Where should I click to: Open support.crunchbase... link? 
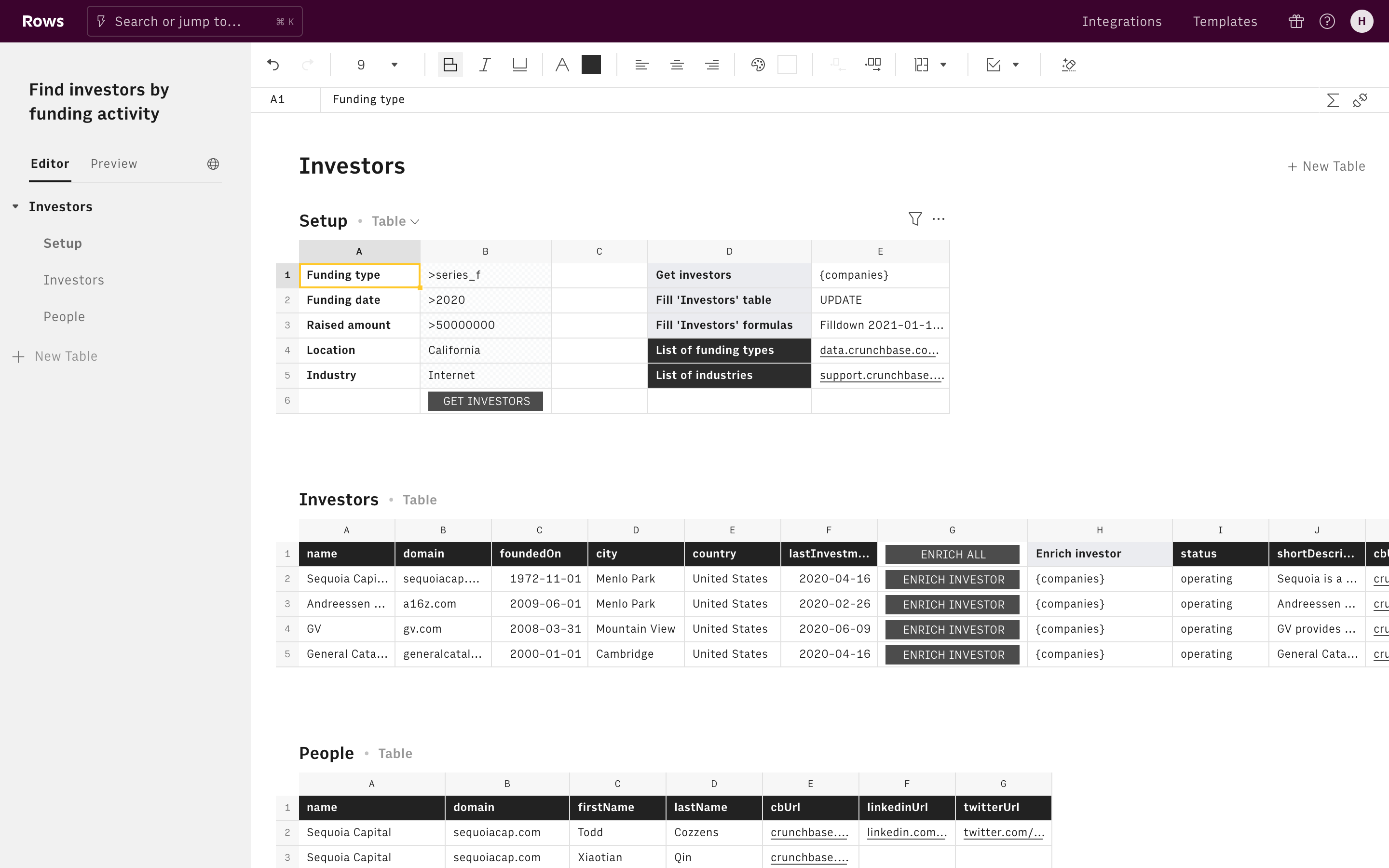click(881, 376)
